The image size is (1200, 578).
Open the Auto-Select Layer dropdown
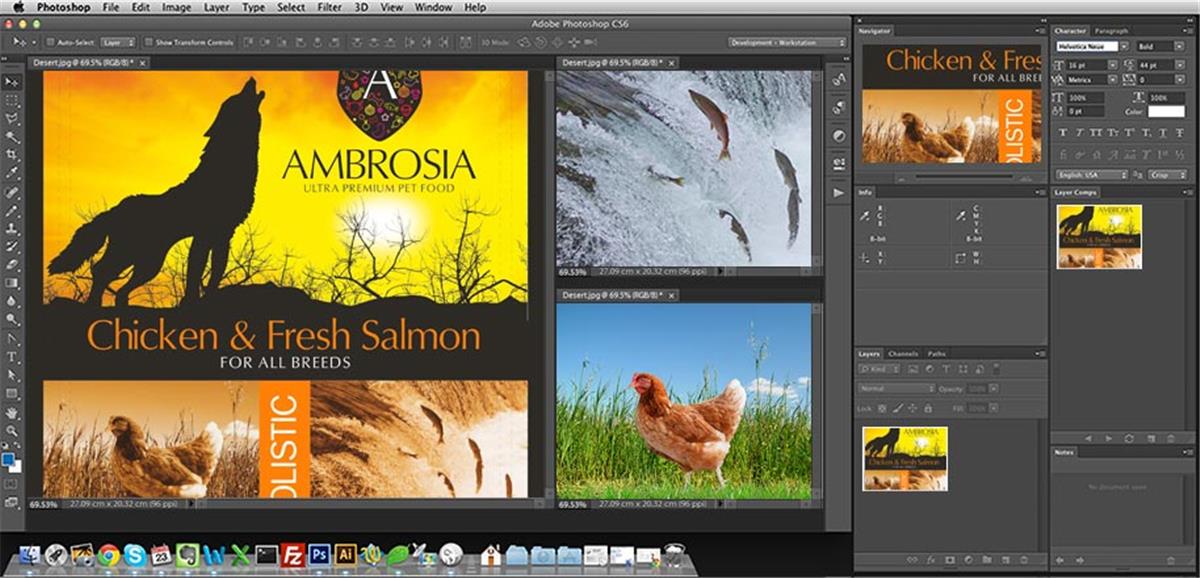(118, 43)
